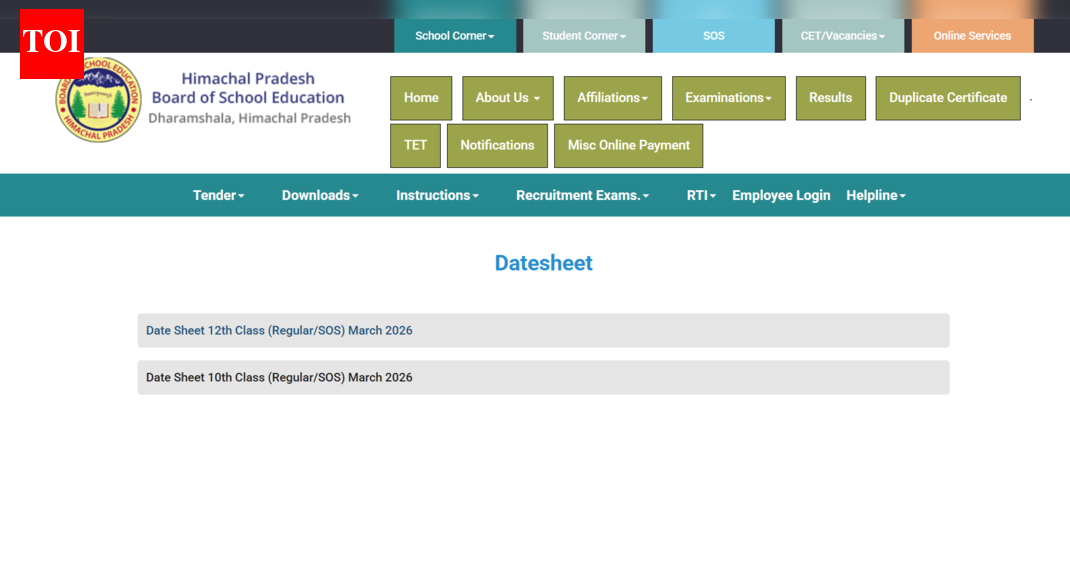
Task: Expand the Tender dropdown
Action: [x=218, y=195]
